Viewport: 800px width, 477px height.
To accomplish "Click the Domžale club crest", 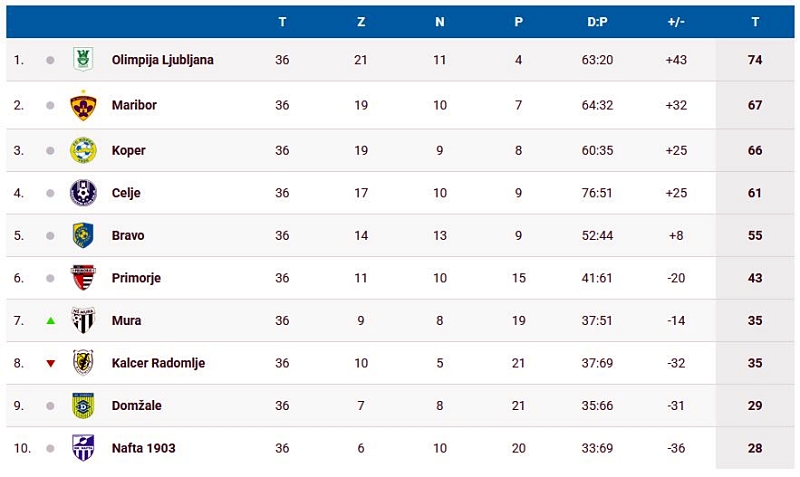I will pyautogui.click(x=83, y=406).
